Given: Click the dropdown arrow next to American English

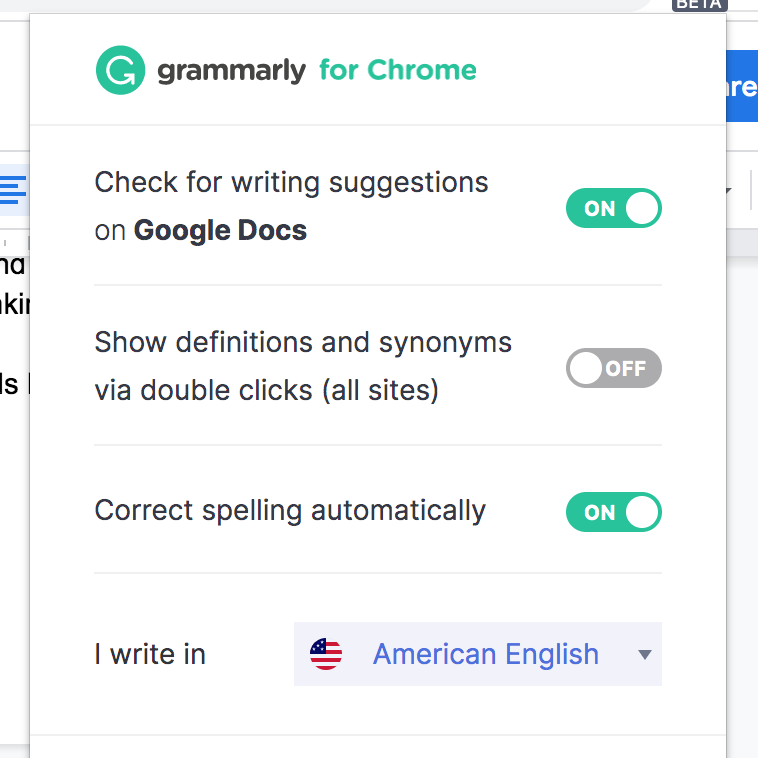Looking at the screenshot, I should click(x=644, y=655).
